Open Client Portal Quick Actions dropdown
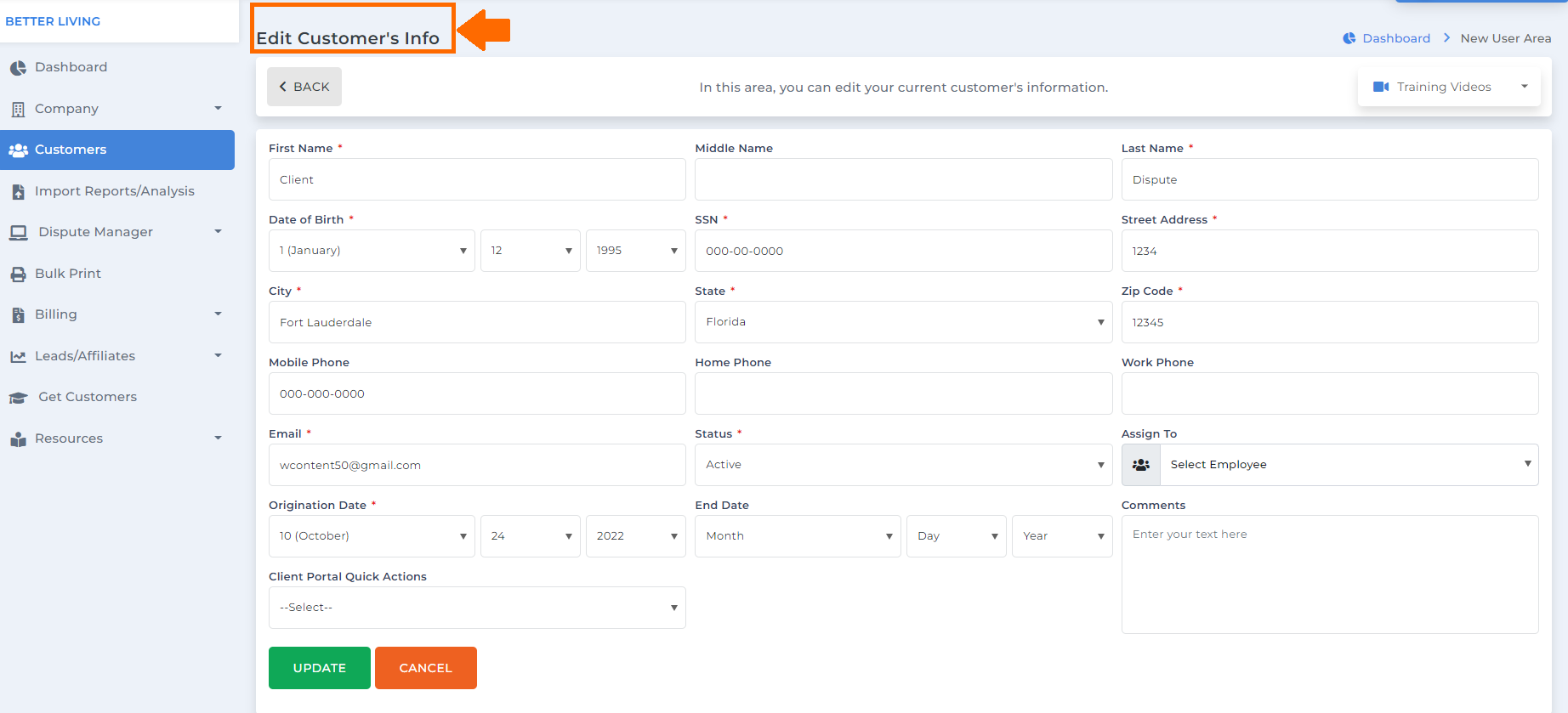This screenshot has height=713, width=1568. (x=477, y=608)
